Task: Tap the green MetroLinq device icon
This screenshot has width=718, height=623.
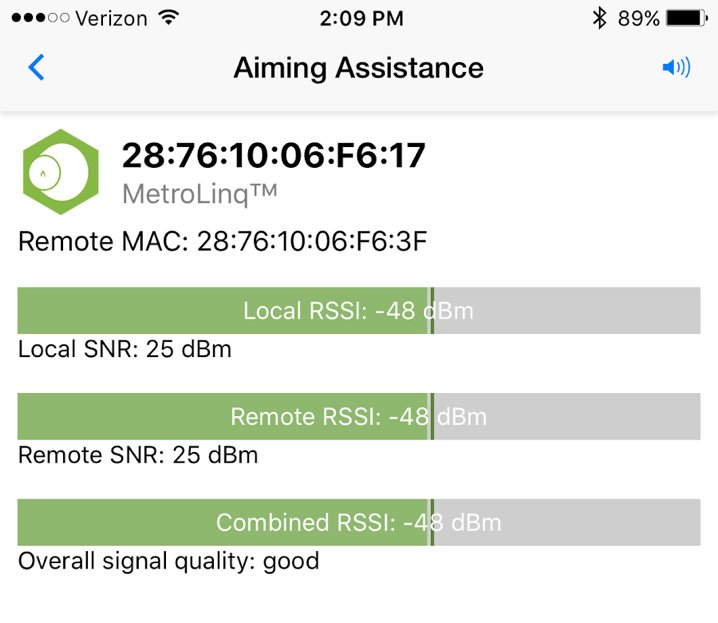Action: (x=61, y=172)
